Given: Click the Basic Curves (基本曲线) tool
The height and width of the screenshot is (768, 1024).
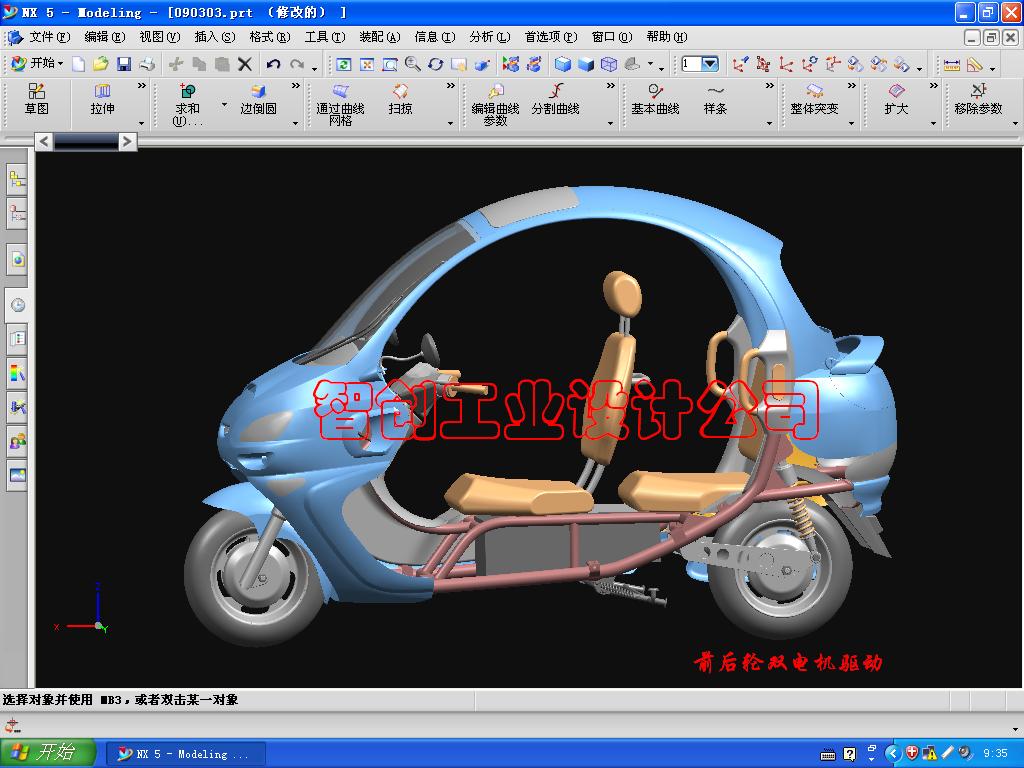Looking at the screenshot, I should 655,98.
